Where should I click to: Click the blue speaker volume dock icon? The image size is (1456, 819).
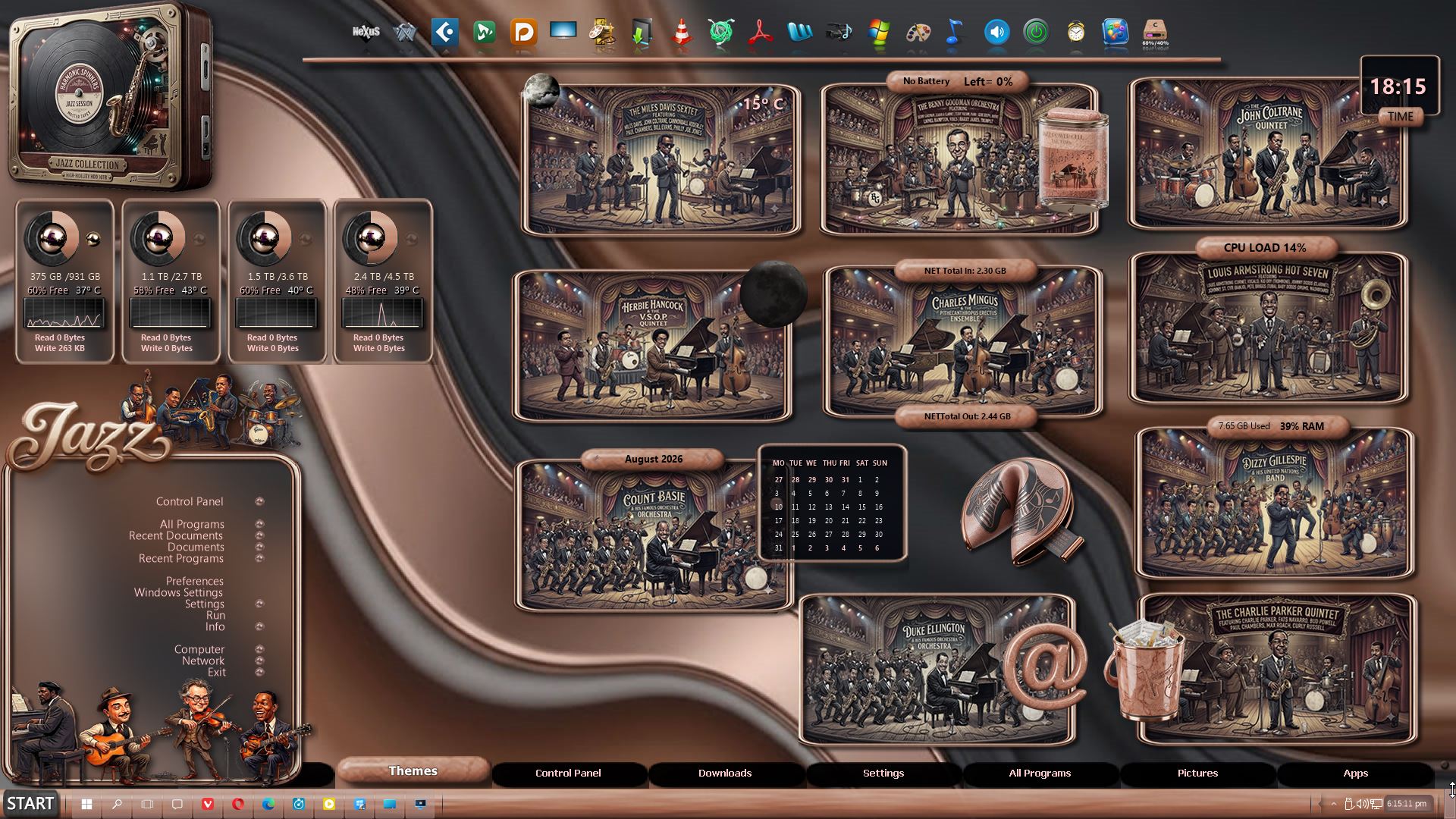[x=997, y=33]
